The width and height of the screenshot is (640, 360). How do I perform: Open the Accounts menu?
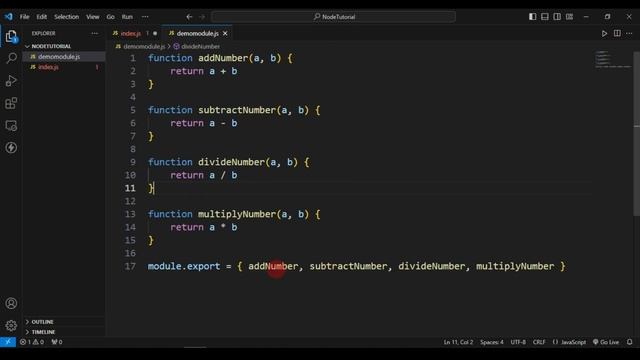tap(11, 303)
